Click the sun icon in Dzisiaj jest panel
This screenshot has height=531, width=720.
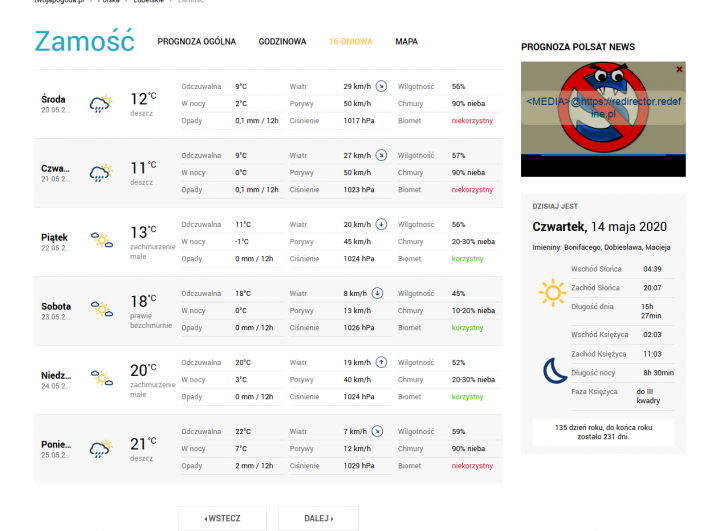point(552,292)
